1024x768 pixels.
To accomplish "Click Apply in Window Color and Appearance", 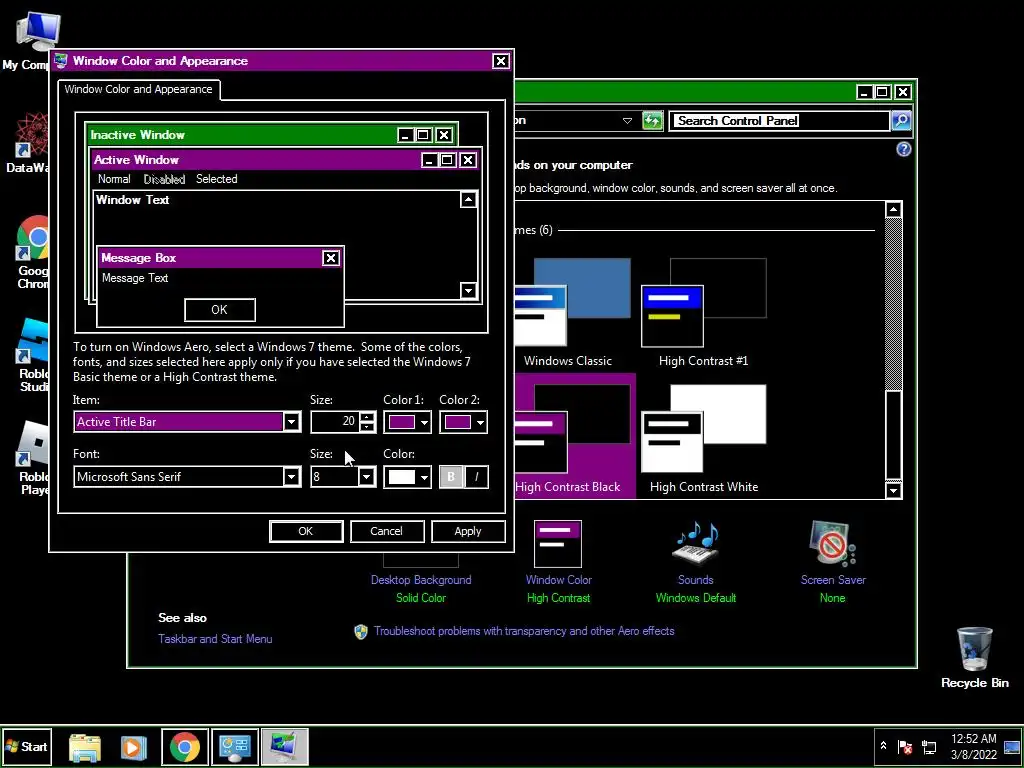I will 468,531.
